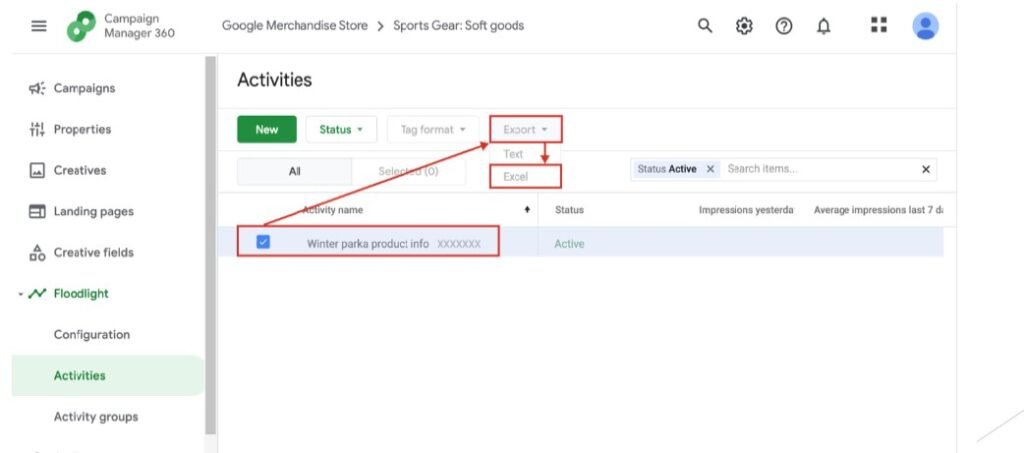Open search with the magnifier icon

705,26
